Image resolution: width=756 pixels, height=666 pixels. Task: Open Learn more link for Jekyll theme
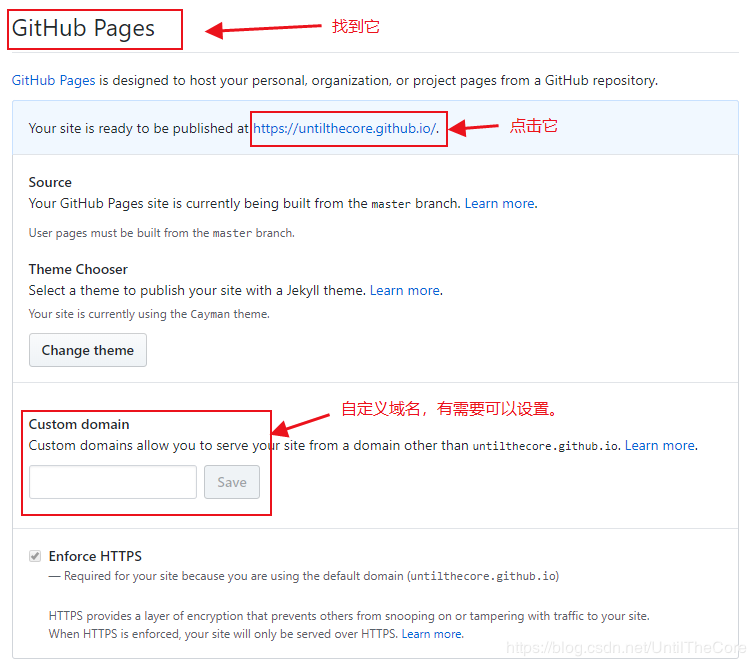coord(405,290)
